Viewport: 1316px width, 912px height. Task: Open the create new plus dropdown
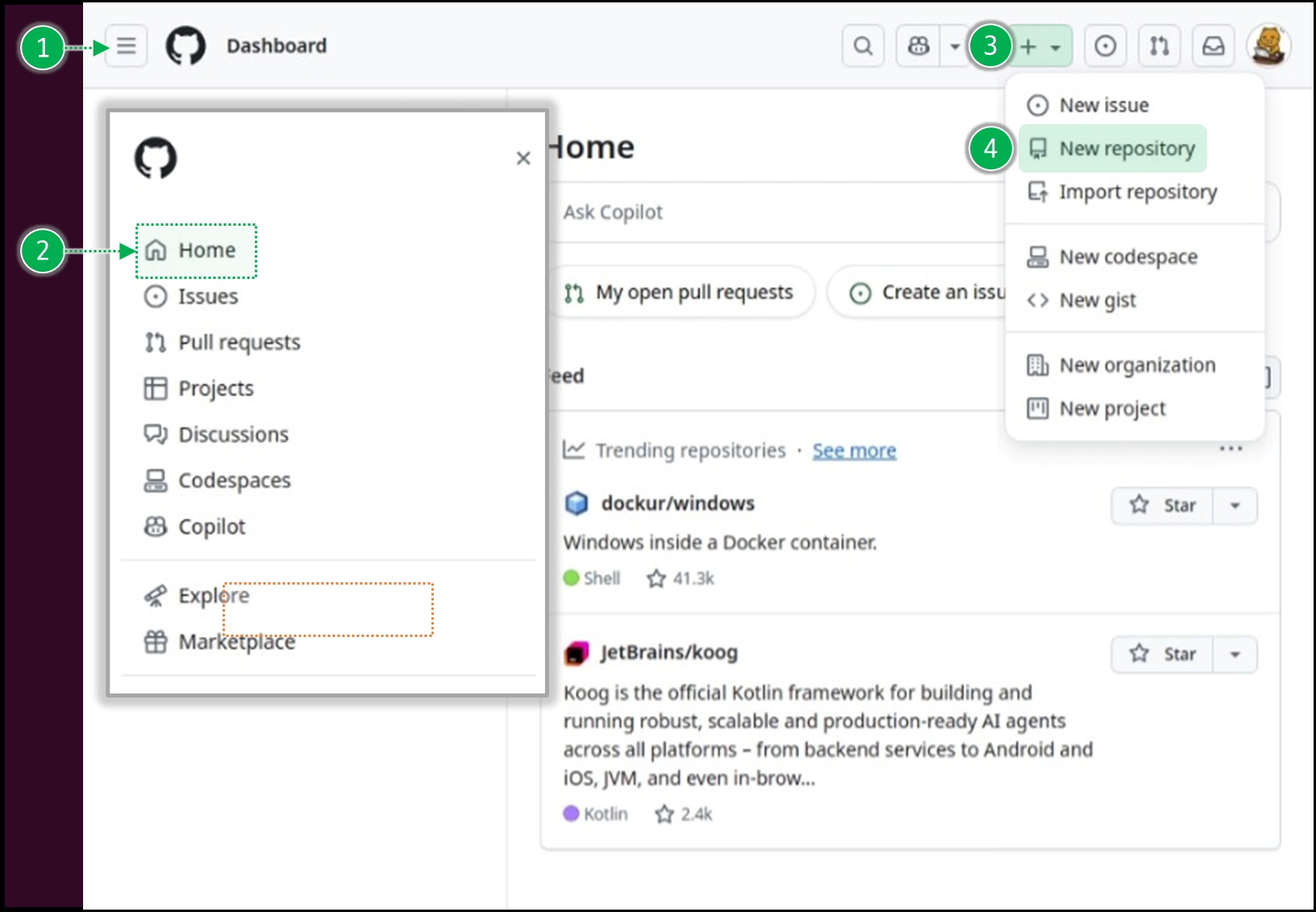(x=1040, y=46)
